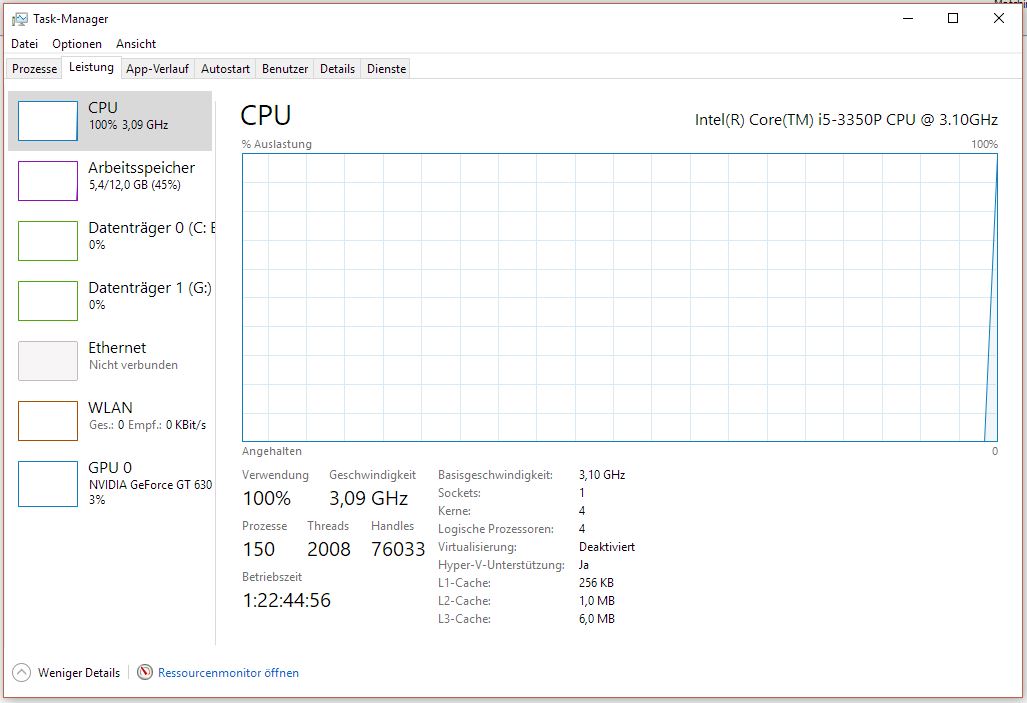Screen dimensions: 1027x703
Task: Open Ressourcenmonitor öffnen link
Action: pyautogui.click(x=228, y=672)
